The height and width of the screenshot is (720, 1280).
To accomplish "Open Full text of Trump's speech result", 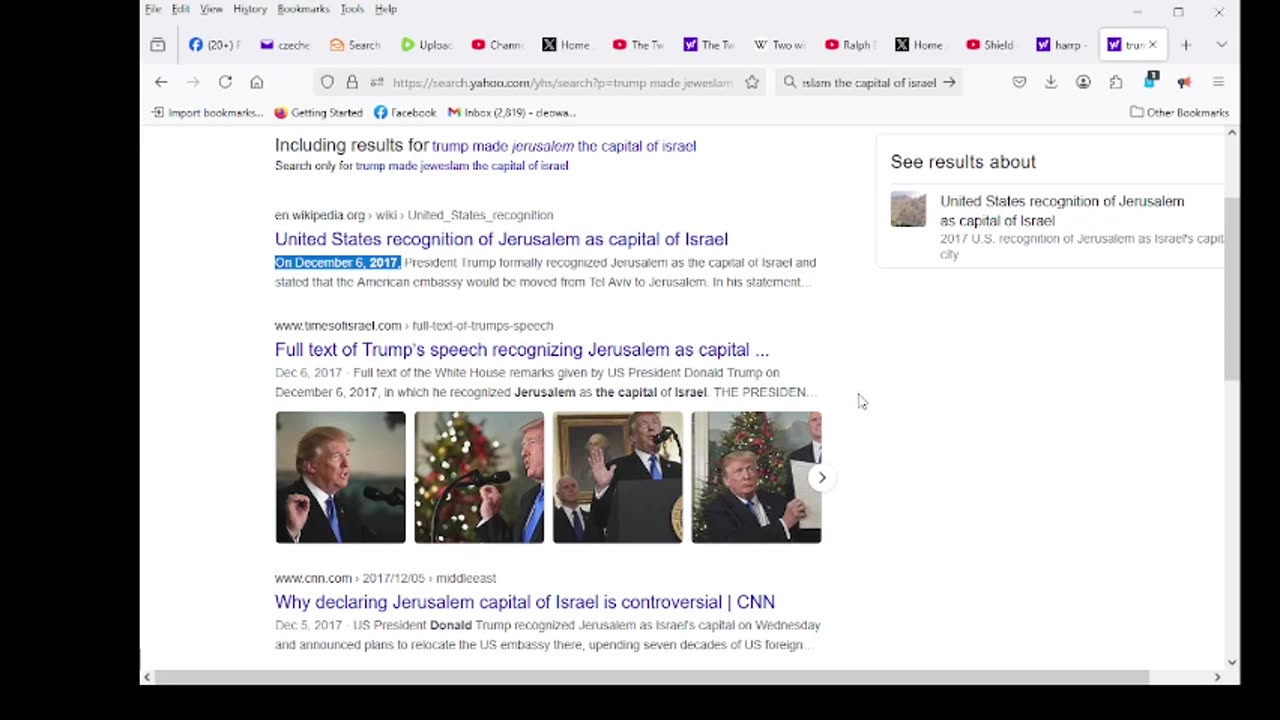I will 522,350.
